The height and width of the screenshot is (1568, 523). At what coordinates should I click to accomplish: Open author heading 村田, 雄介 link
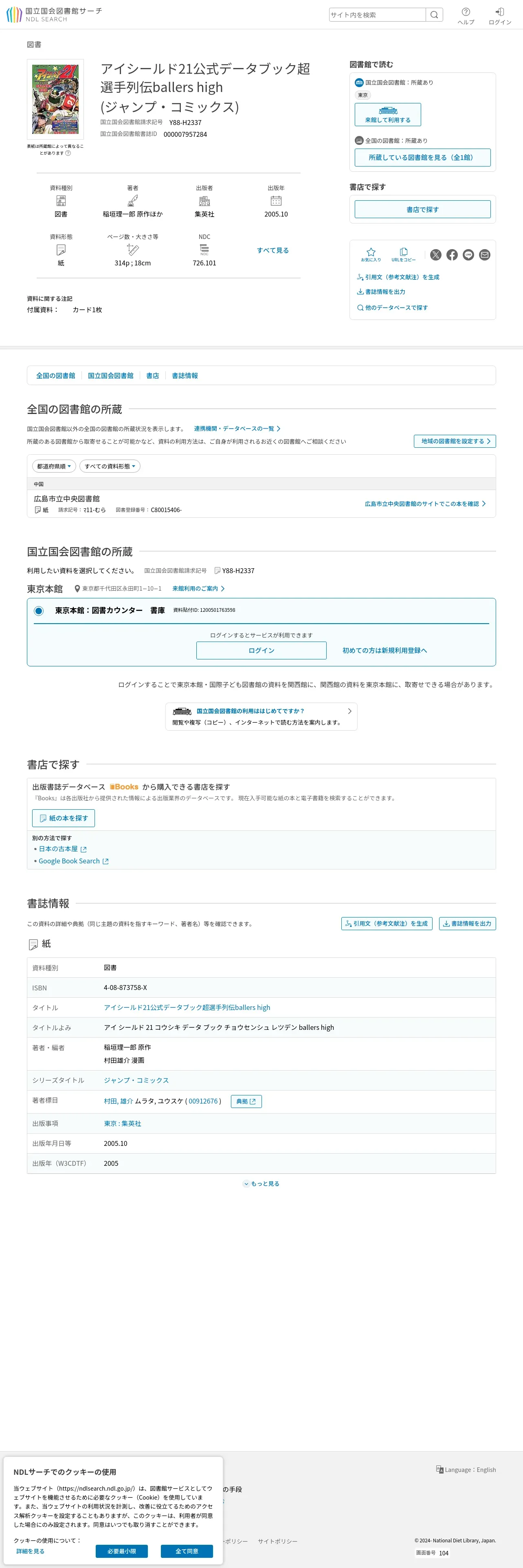point(118,1101)
